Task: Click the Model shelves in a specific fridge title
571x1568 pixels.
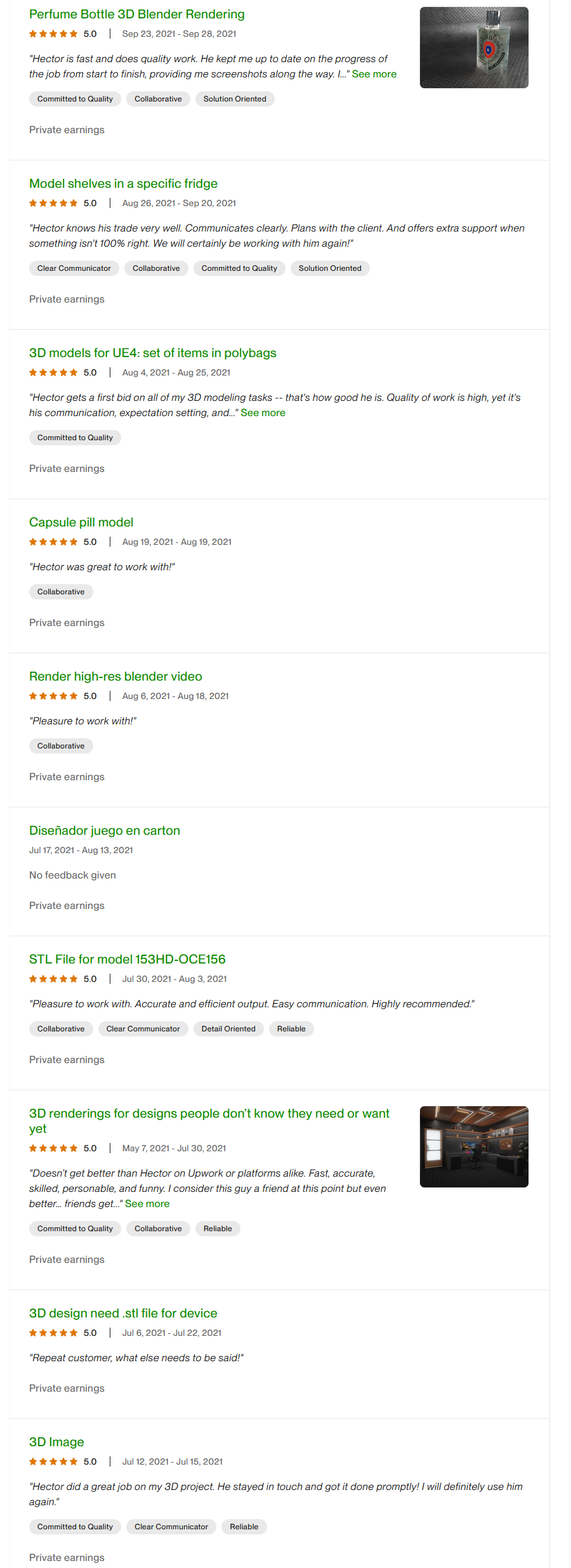Action: pos(123,184)
